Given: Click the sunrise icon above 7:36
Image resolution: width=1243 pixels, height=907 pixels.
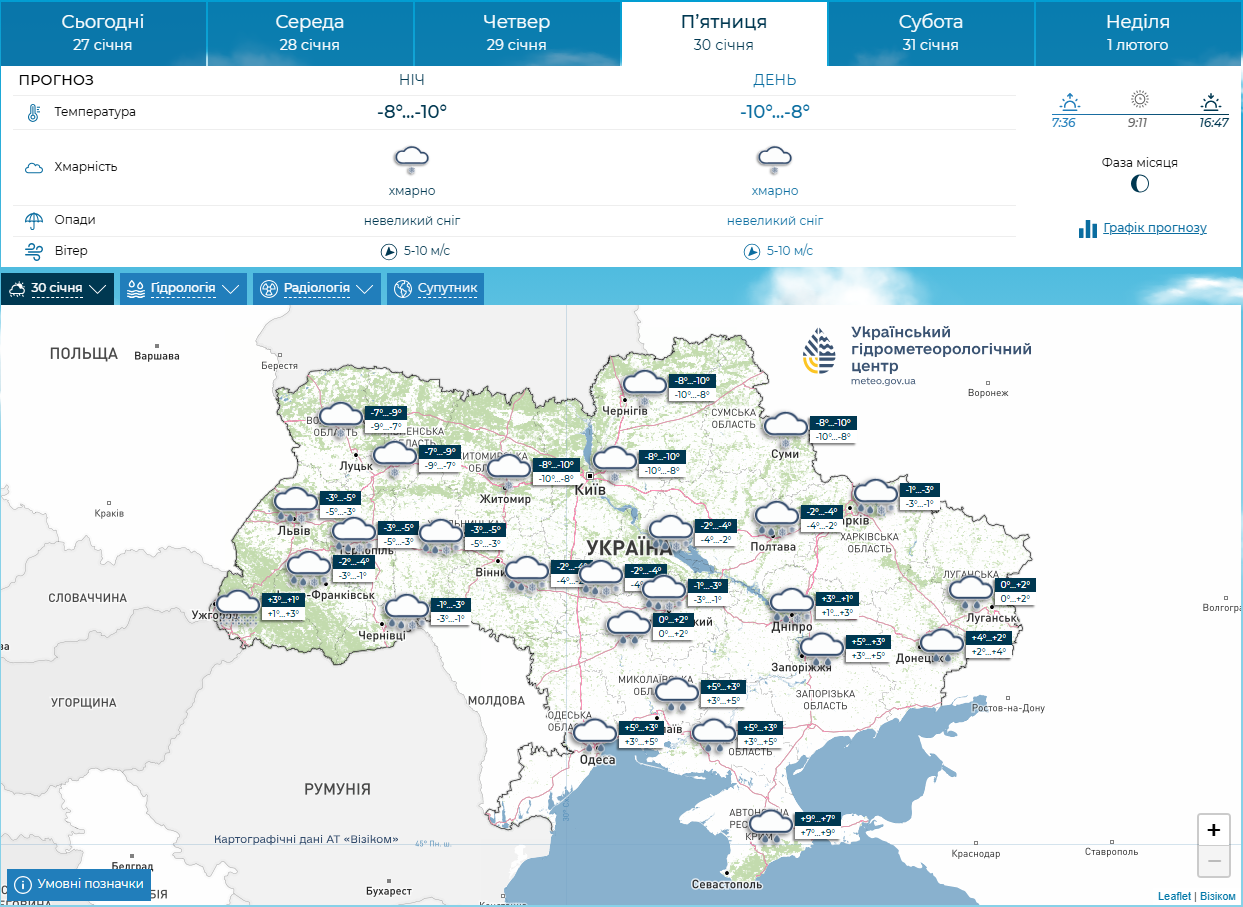Looking at the screenshot, I should 1070,100.
